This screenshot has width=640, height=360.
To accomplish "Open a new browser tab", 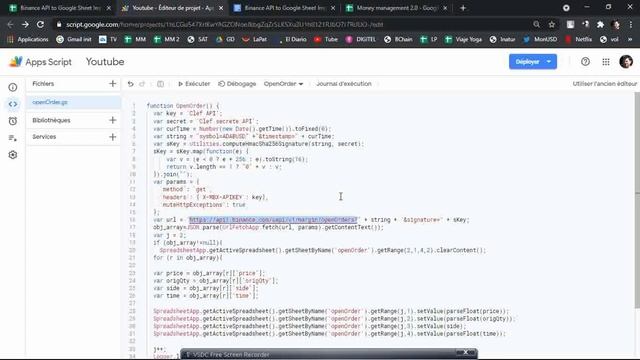I will pos(463,8).
